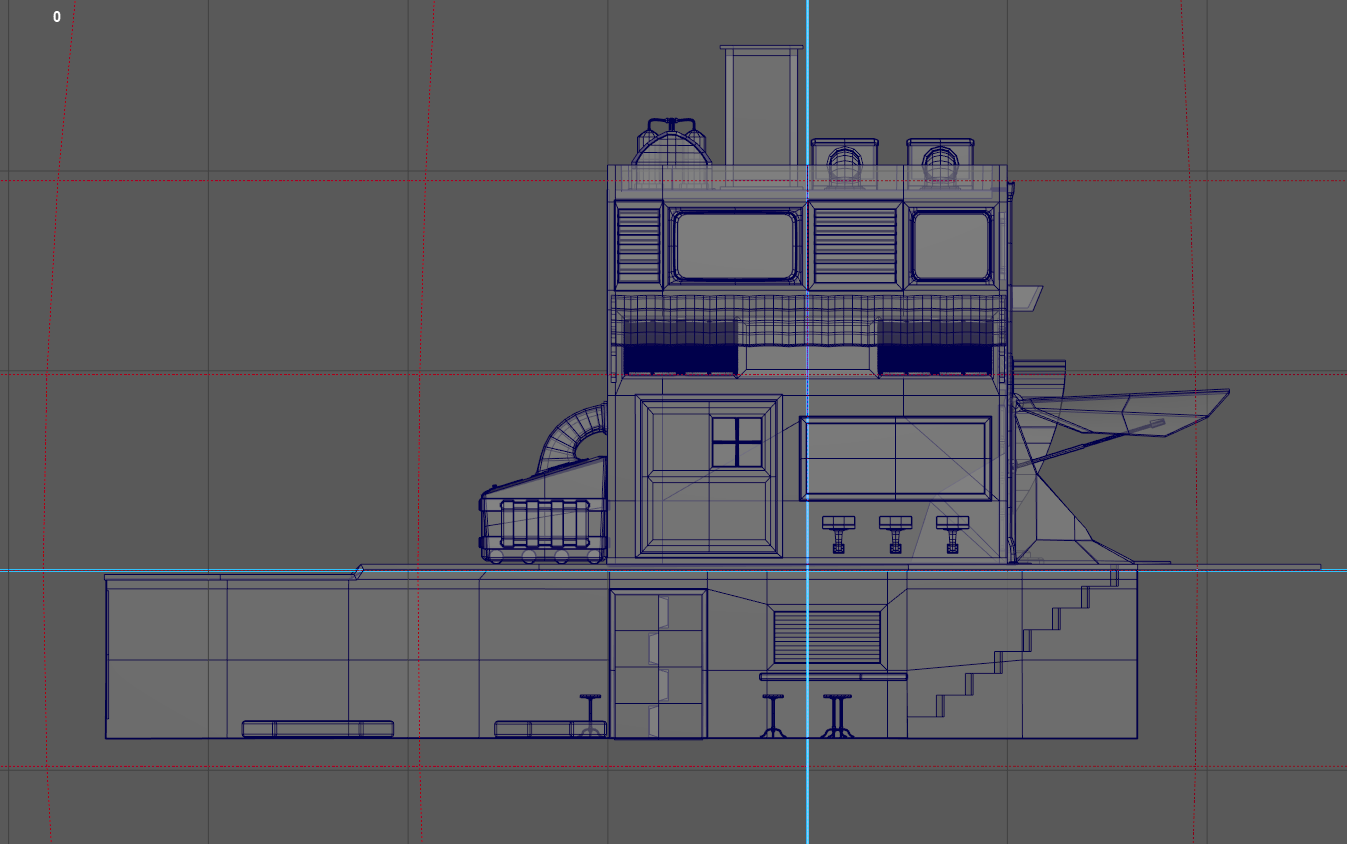Viewport: 1347px width, 844px height.
Task: Select the wheeled crate cart outside the building
Action: click(543, 512)
